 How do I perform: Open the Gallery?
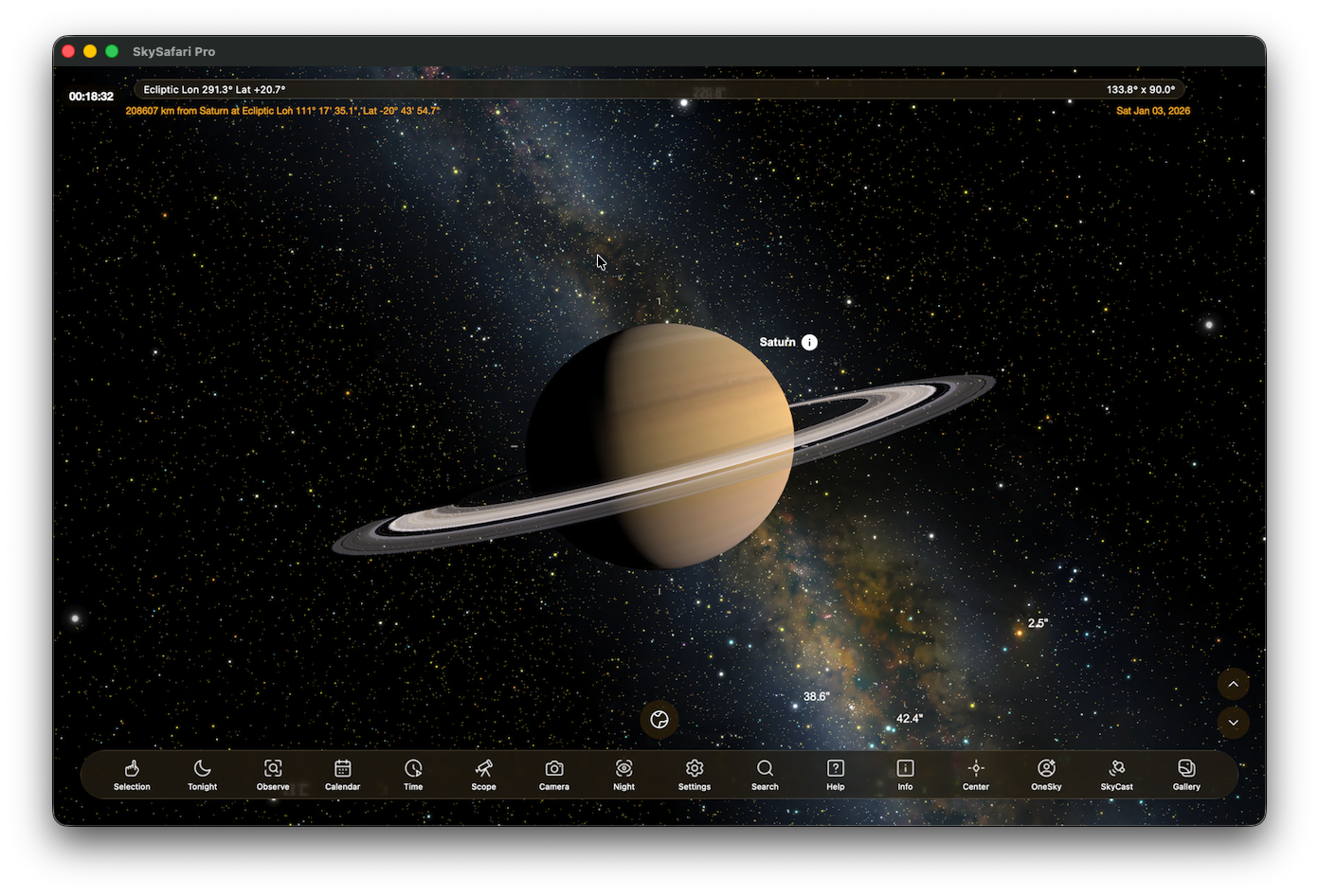(x=1186, y=774)
